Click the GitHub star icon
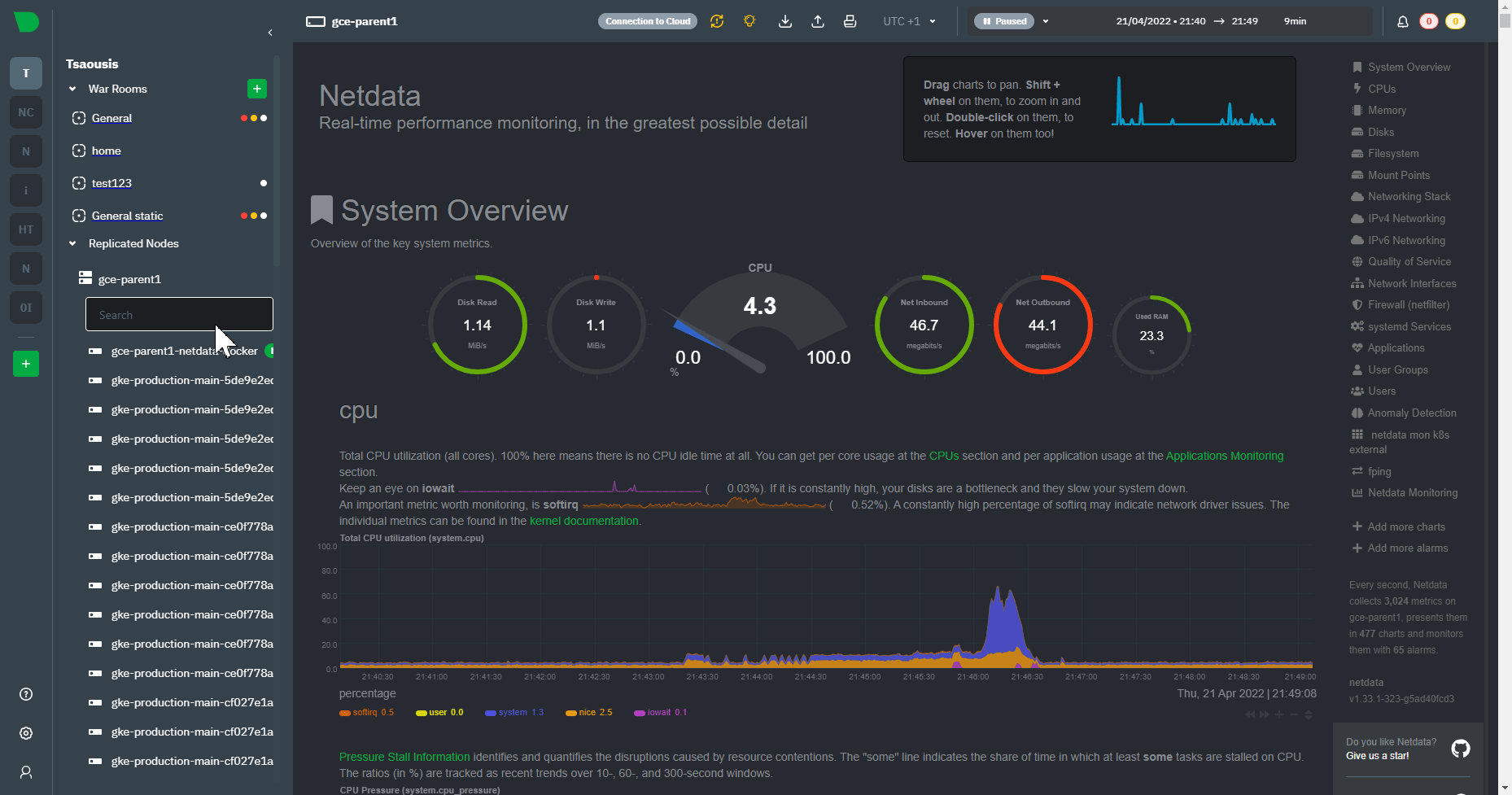 (x=1461, y=749)
